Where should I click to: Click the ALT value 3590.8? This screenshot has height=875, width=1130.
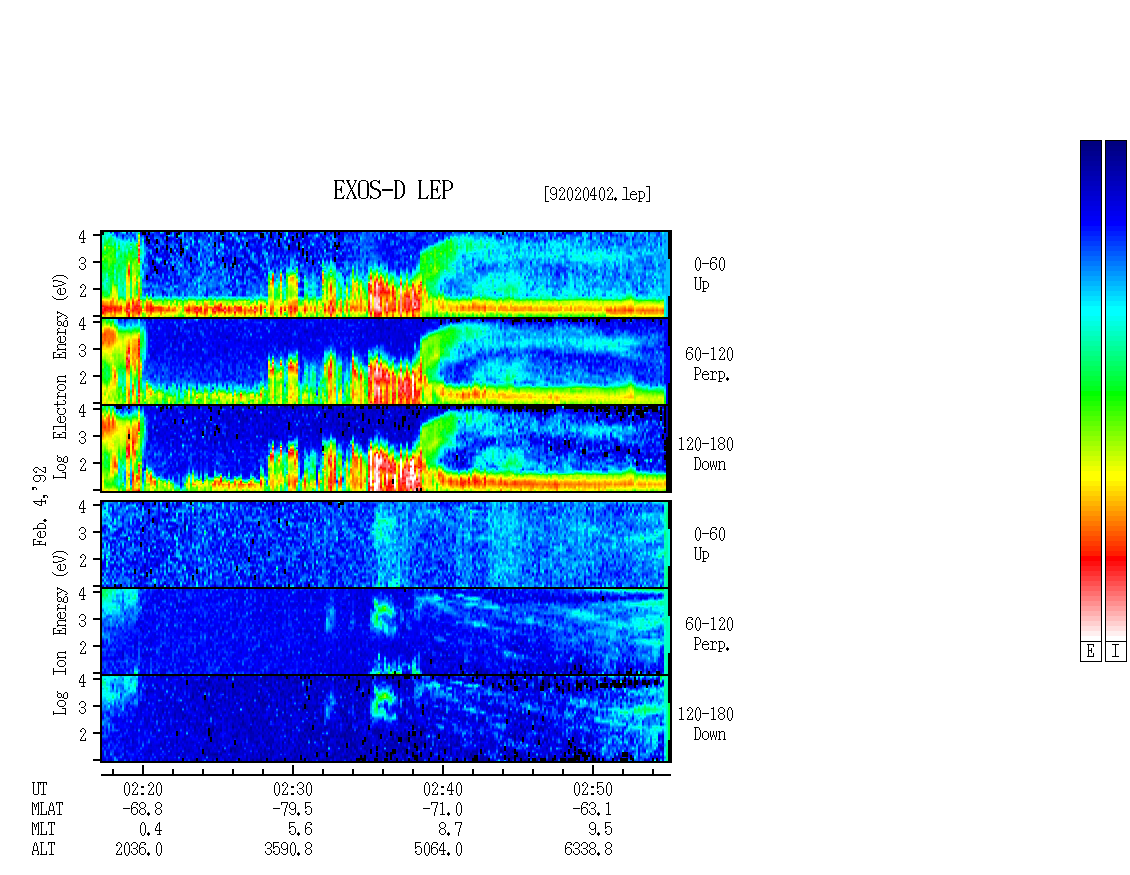[x=289, y=850]
